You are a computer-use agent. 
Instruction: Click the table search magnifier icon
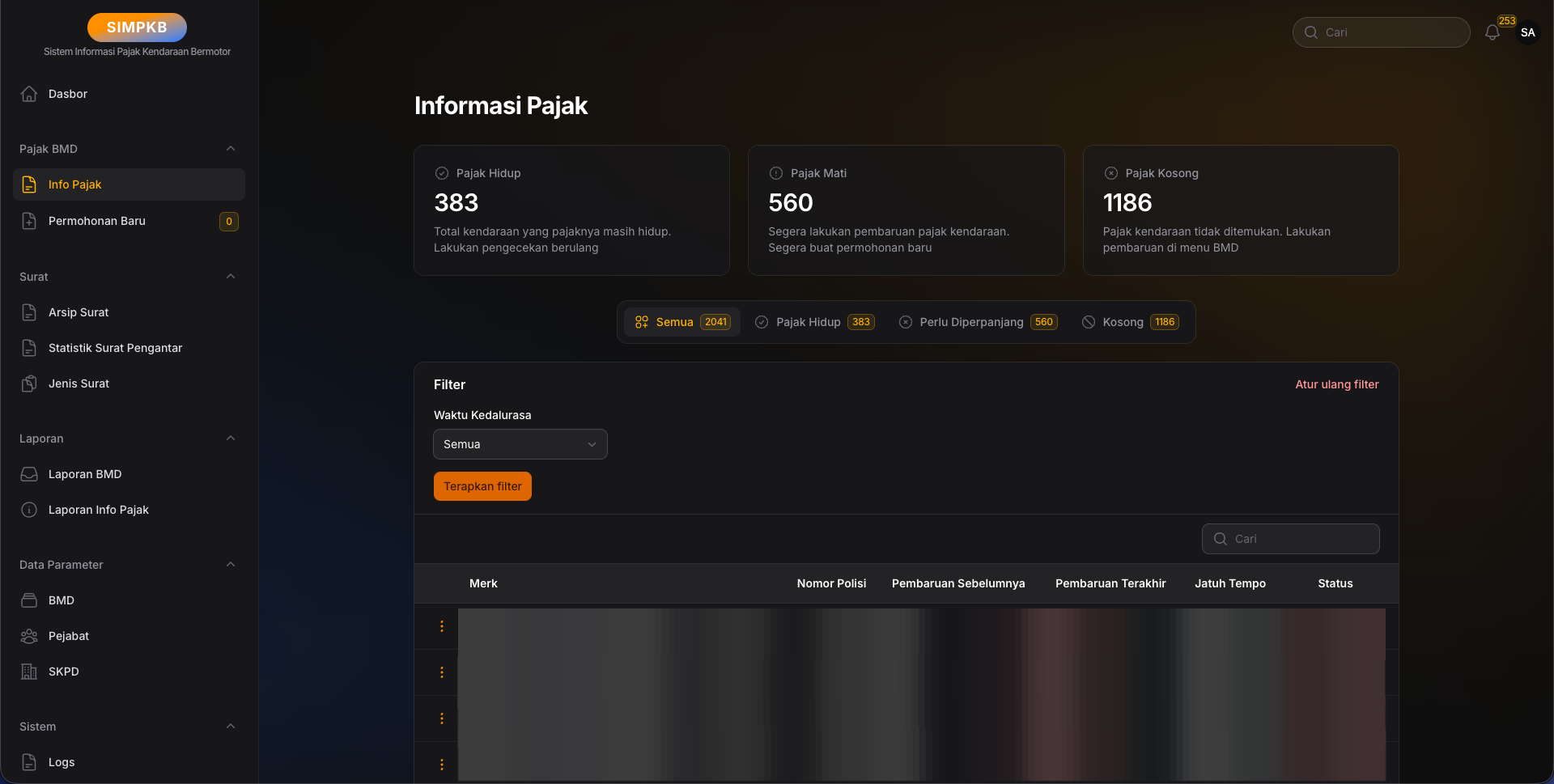point(1221,539)
